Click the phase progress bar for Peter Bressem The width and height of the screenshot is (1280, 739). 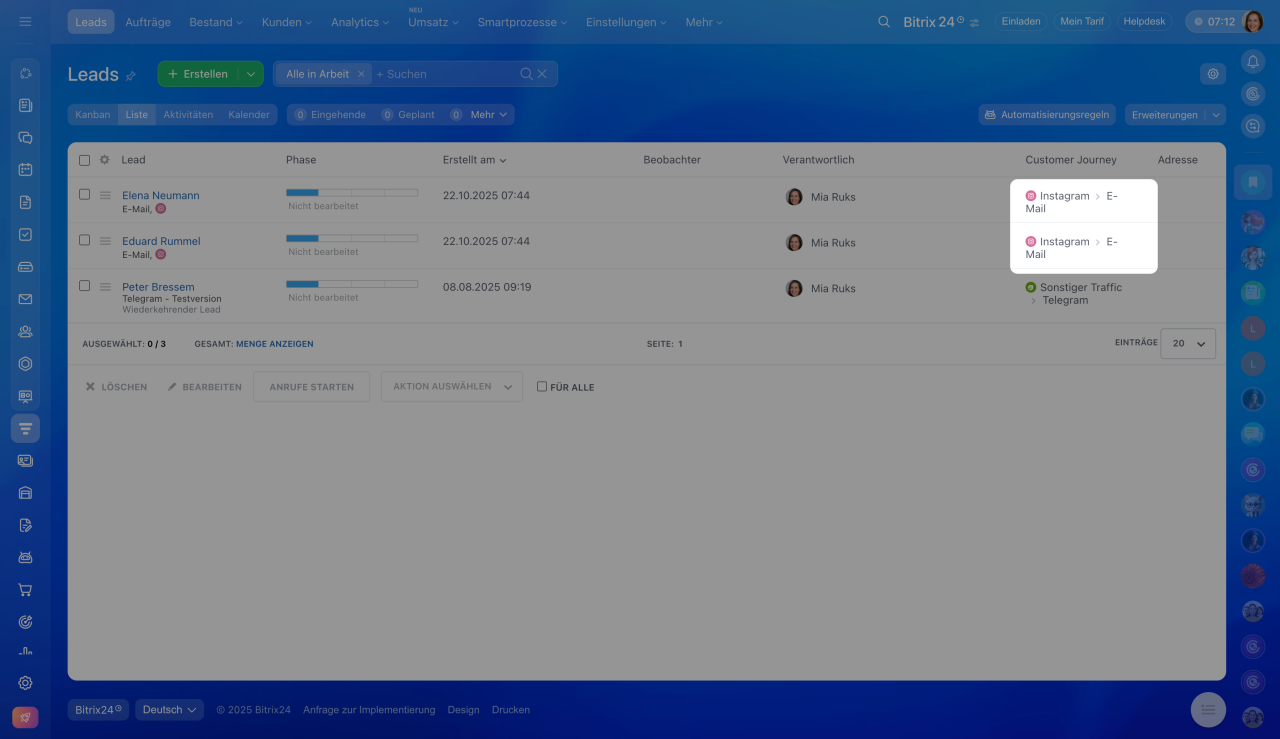click(x=352, y=284)
